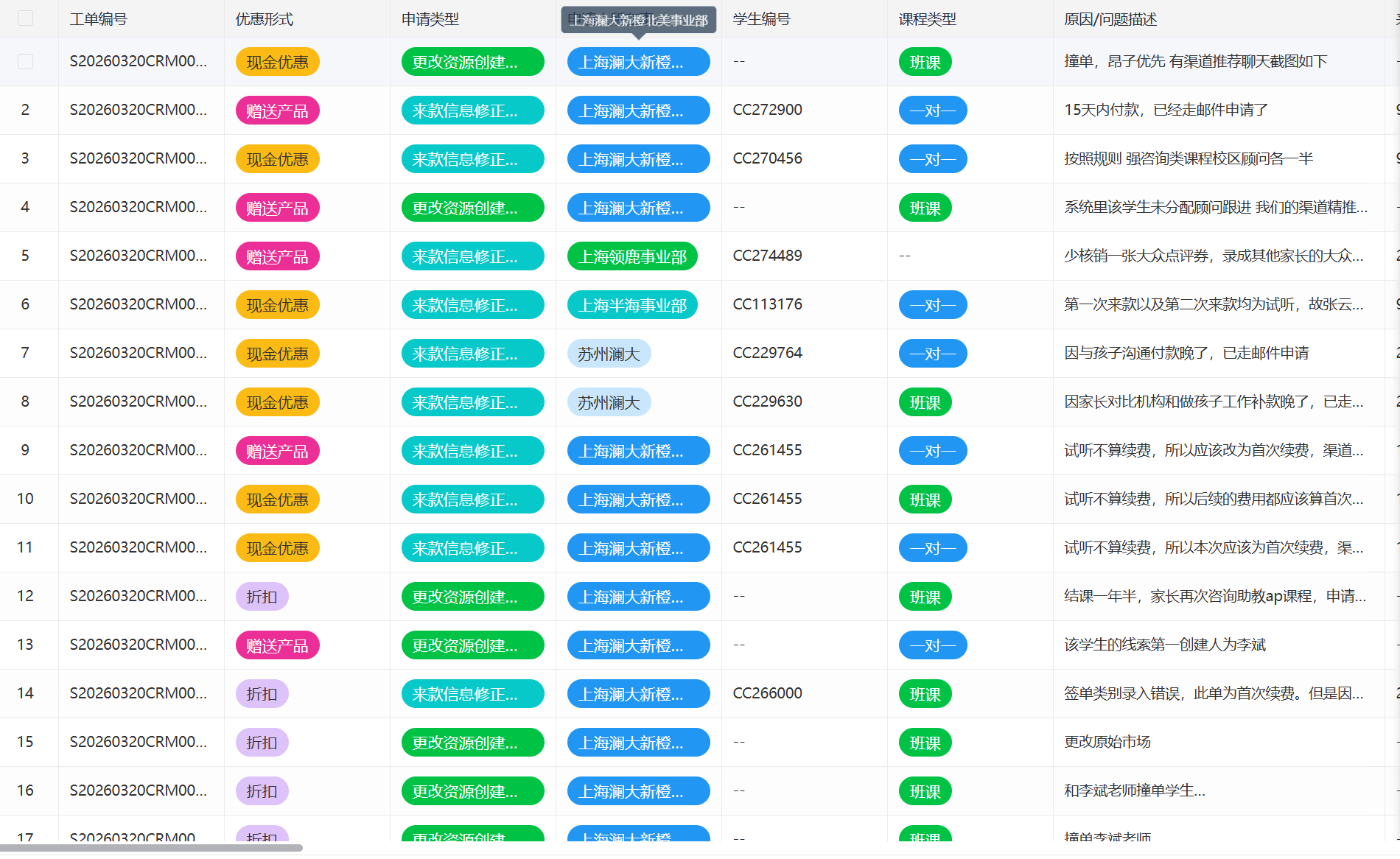Click 苏州澜大 tag in row 7
The width and height of the screenshot is (1400, 859).
609,354
